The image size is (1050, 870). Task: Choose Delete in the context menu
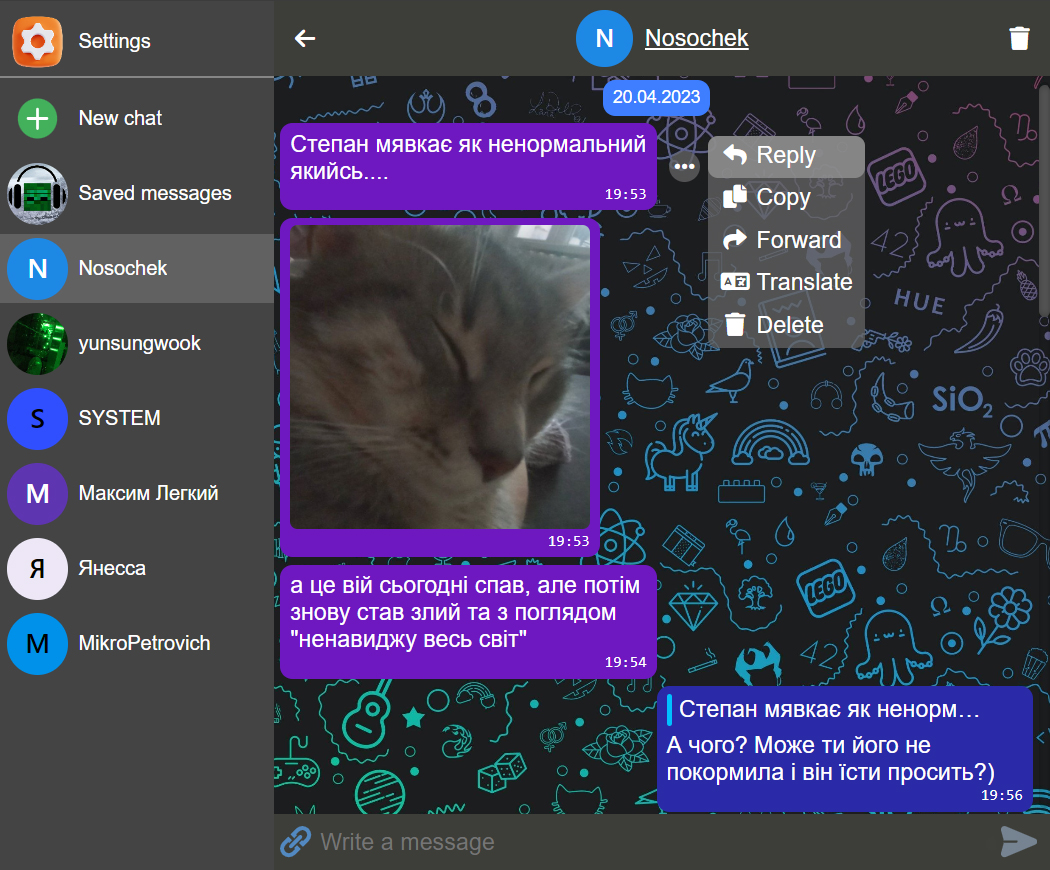point(786,325)
